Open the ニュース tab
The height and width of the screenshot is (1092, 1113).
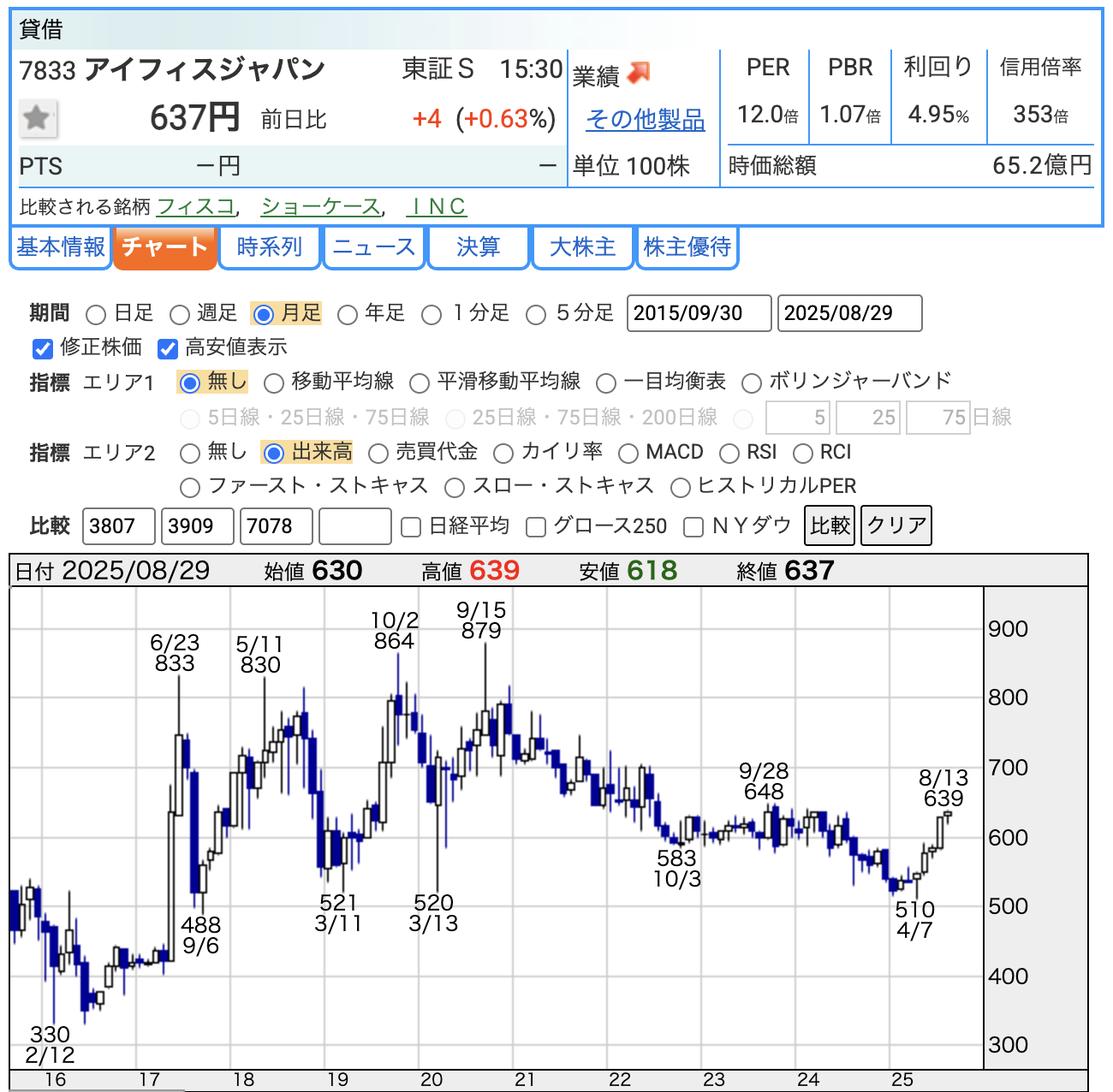(374, 248)
